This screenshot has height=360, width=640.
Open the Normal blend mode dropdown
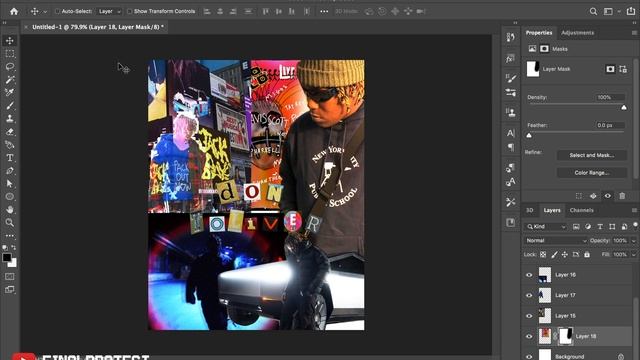coord(556,240)
